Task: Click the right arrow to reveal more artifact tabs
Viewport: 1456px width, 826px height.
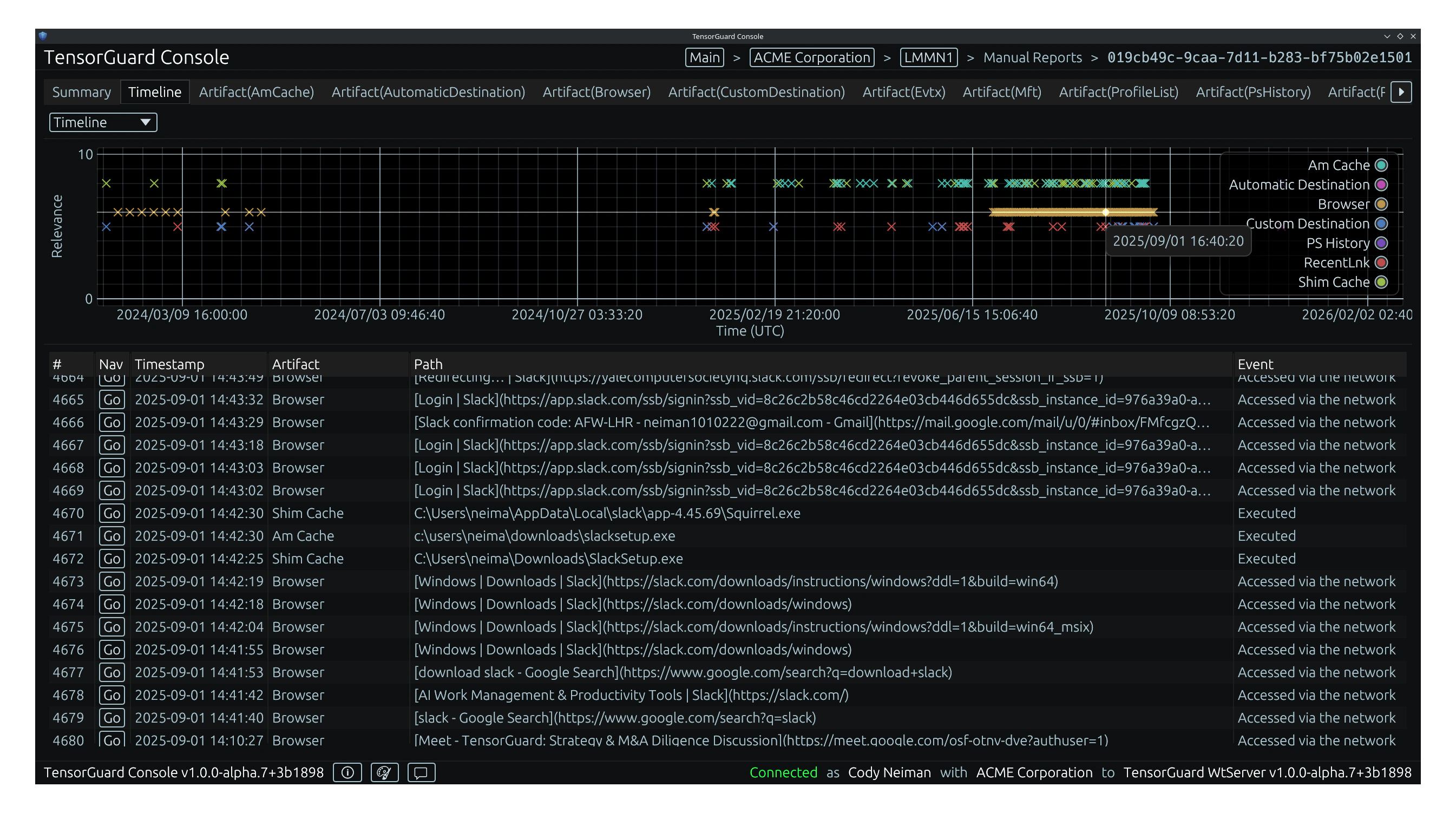Action: (x=1401, y=91)
